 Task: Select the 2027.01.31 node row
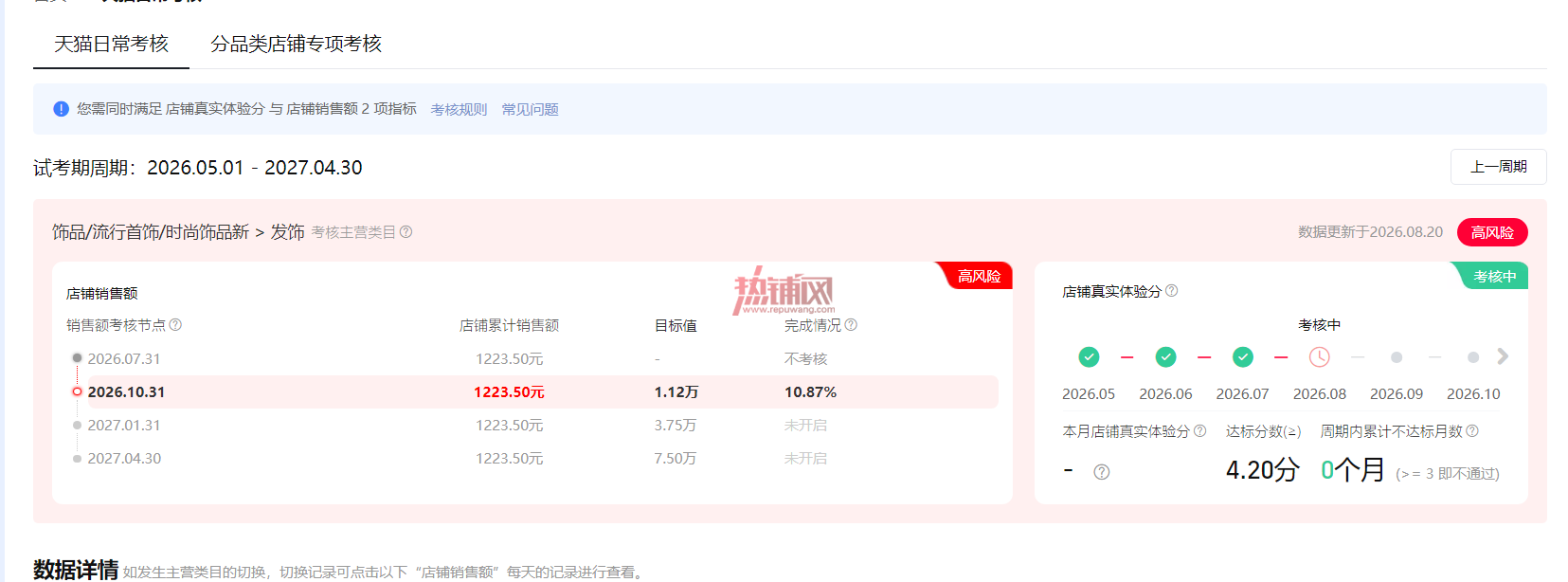(x=534, y=426)
